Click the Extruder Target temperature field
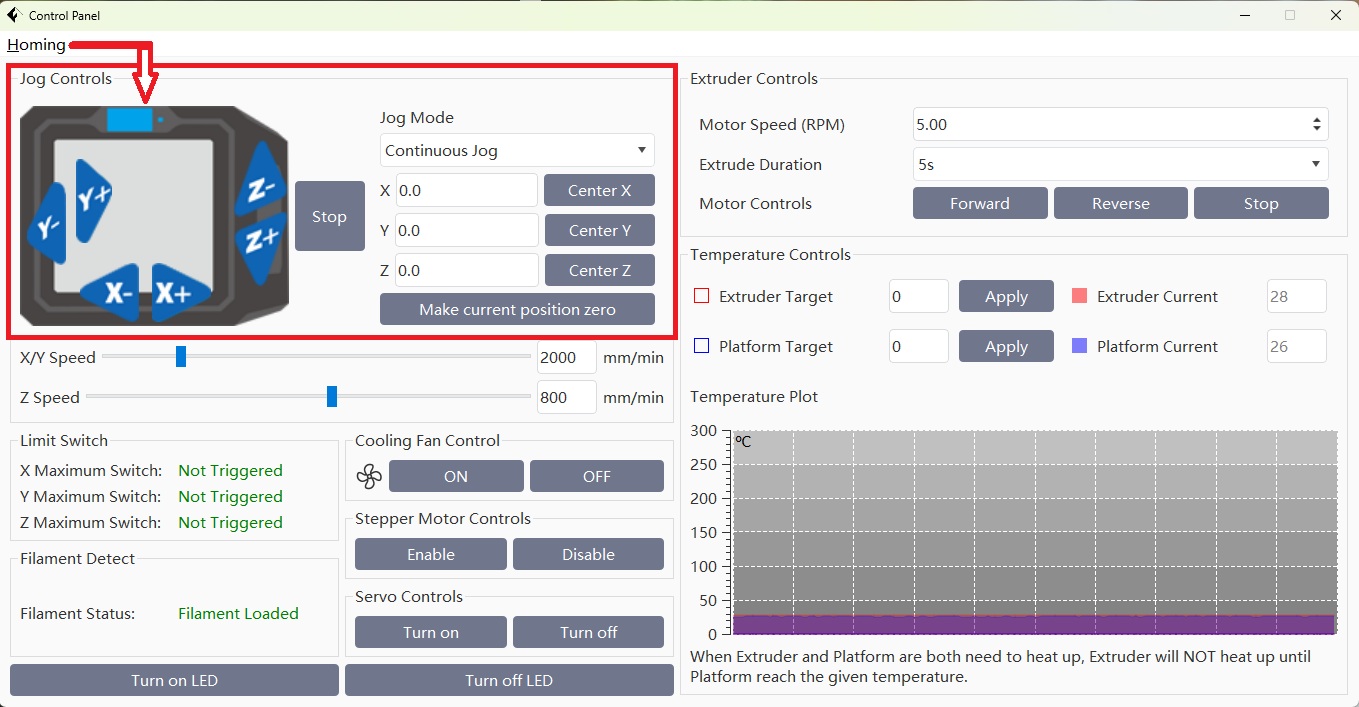 pyautogui.click(x=918, y=296)
